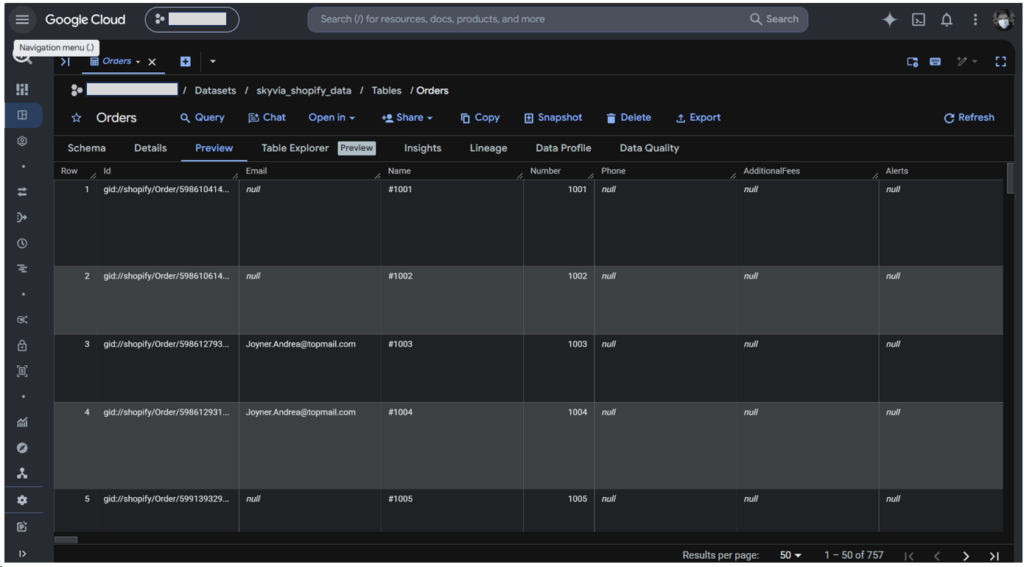Viewport: 1024px width, 567px height.
Task: Click the Email column header
Action: 310,171
